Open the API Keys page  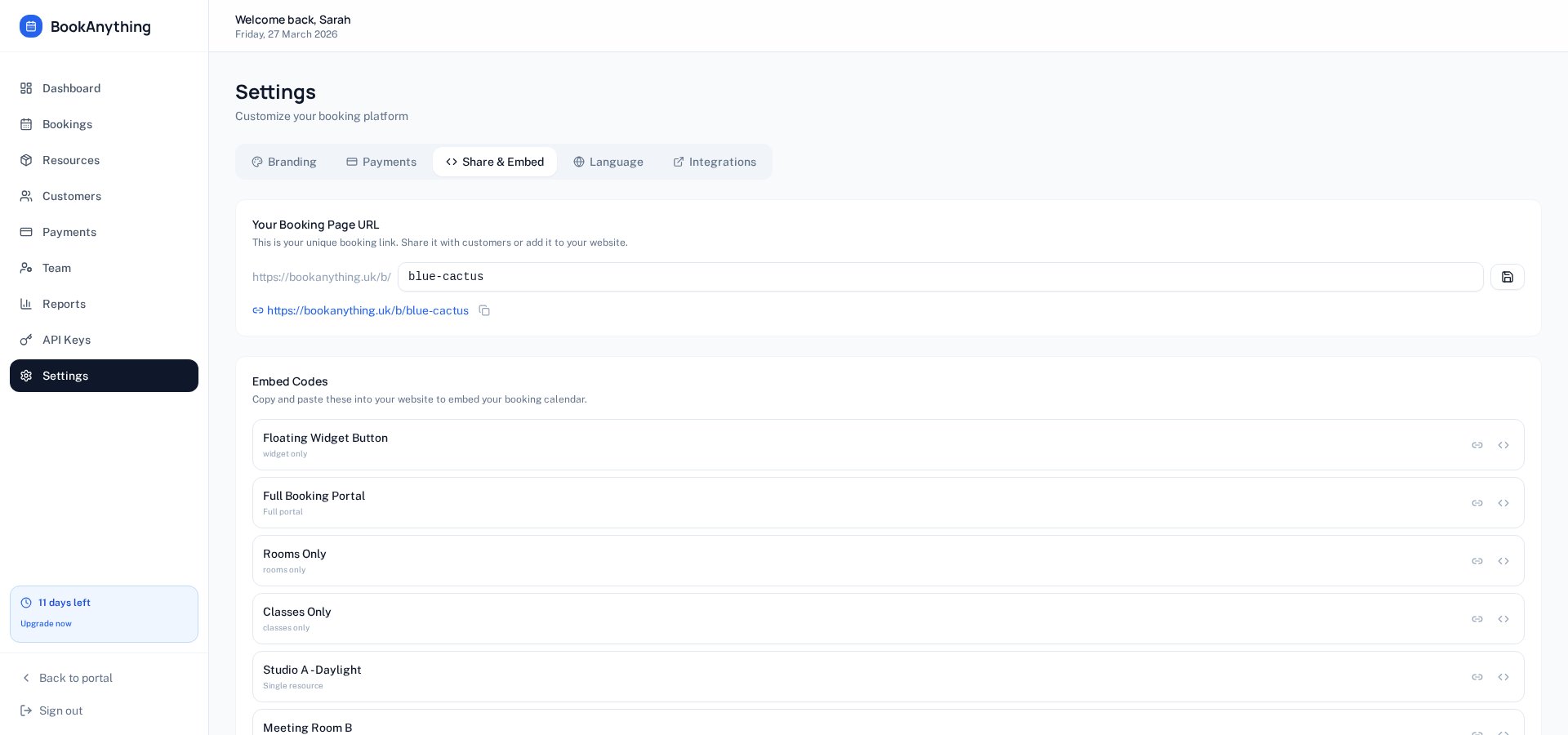click(104, 340)
